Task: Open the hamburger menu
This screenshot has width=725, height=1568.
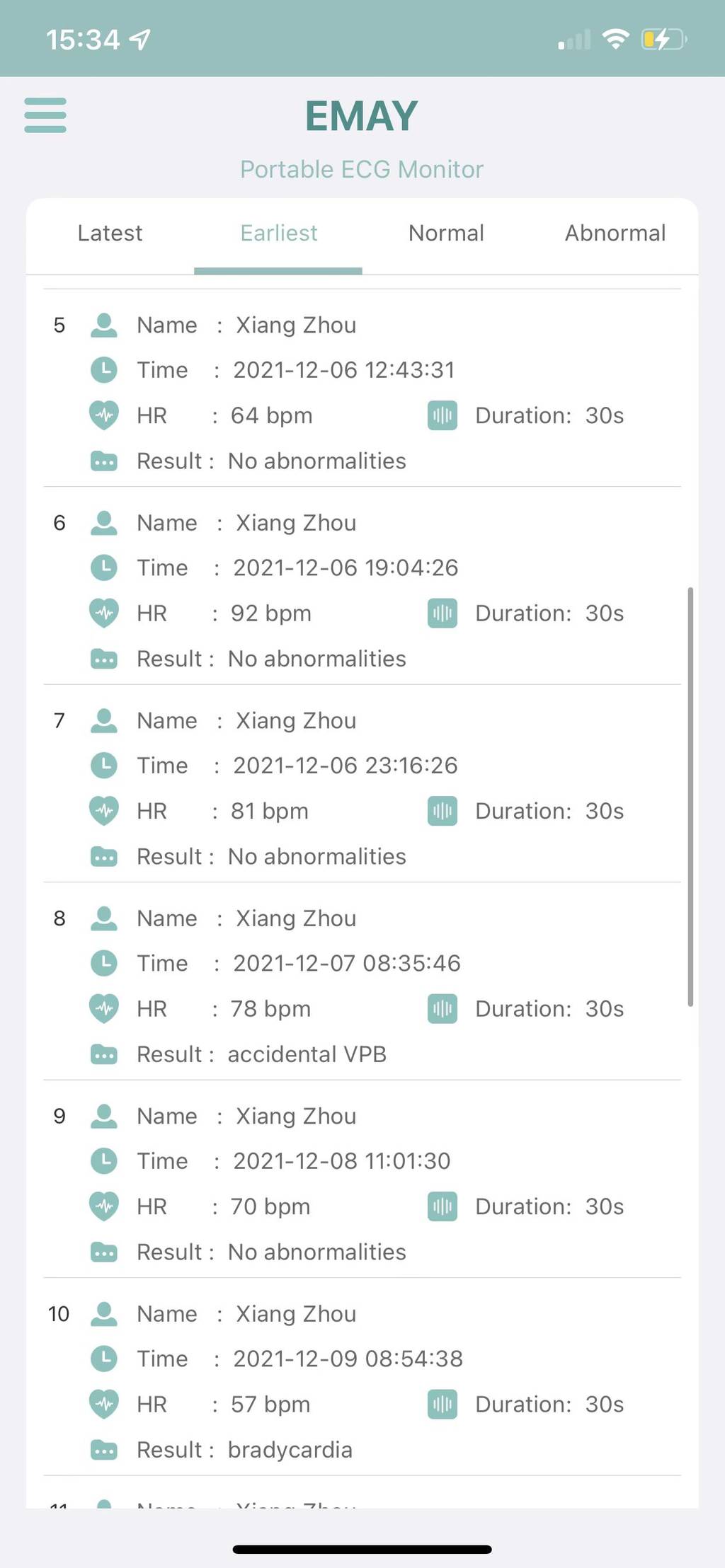Action: (x=45, y=115)
